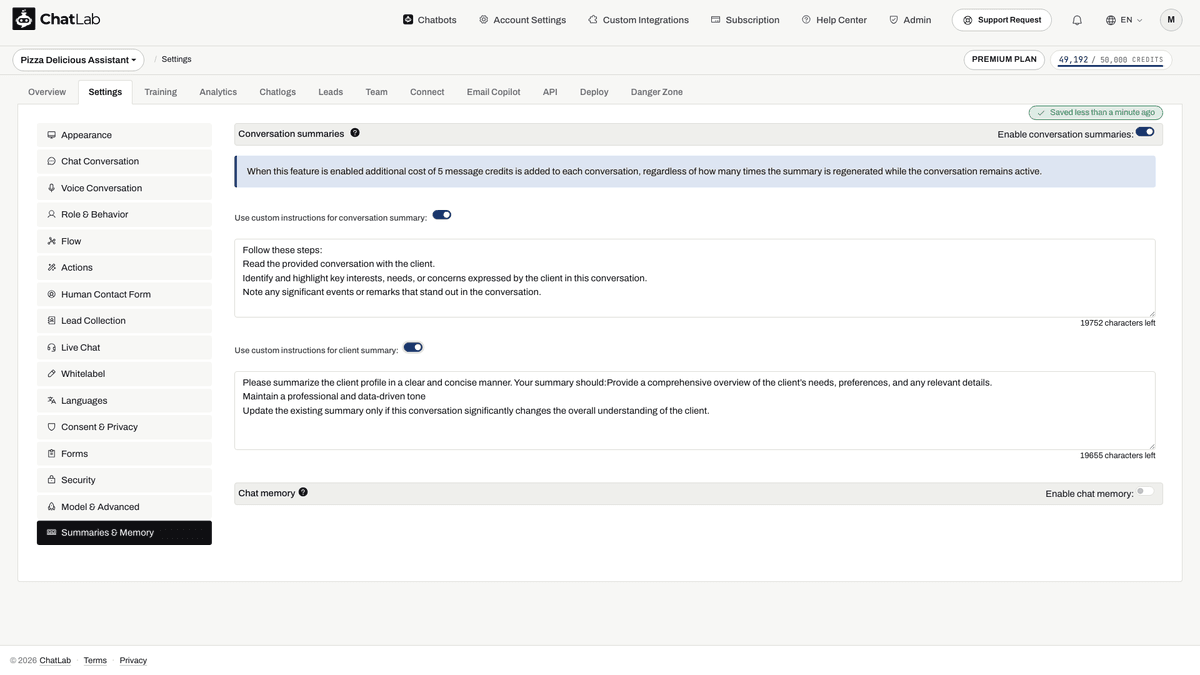Open the Team tab

point(376,92)
